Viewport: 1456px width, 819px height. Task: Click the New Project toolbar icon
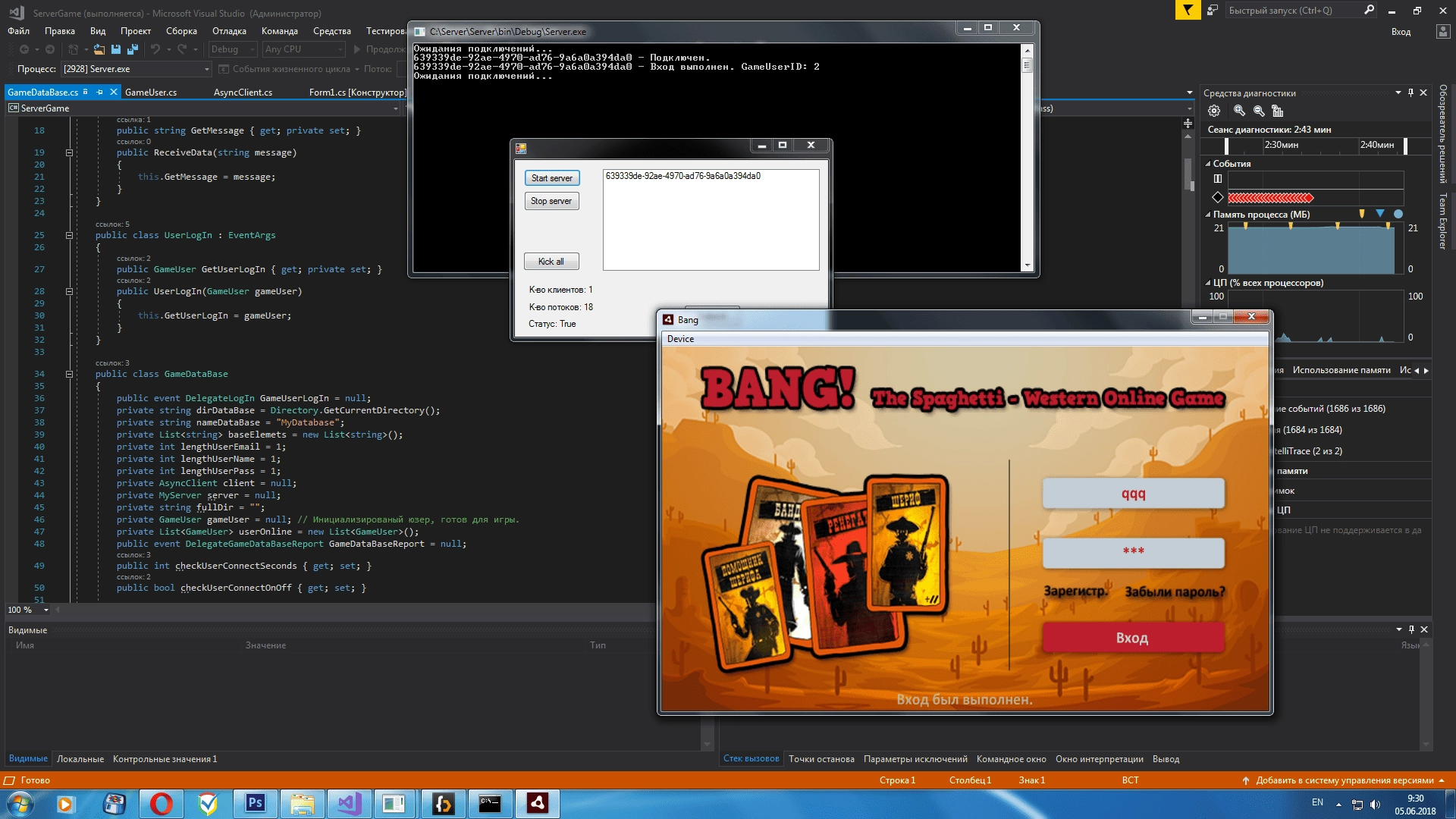click(x=74, y=49)
